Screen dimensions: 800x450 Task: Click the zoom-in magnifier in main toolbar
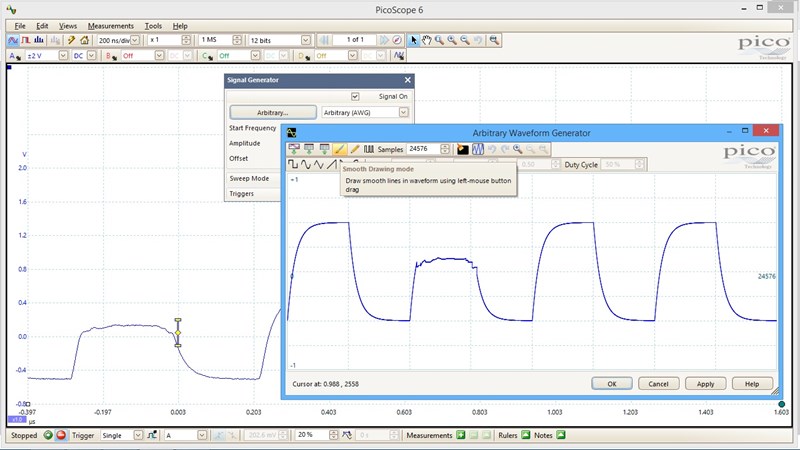(452, 40)
